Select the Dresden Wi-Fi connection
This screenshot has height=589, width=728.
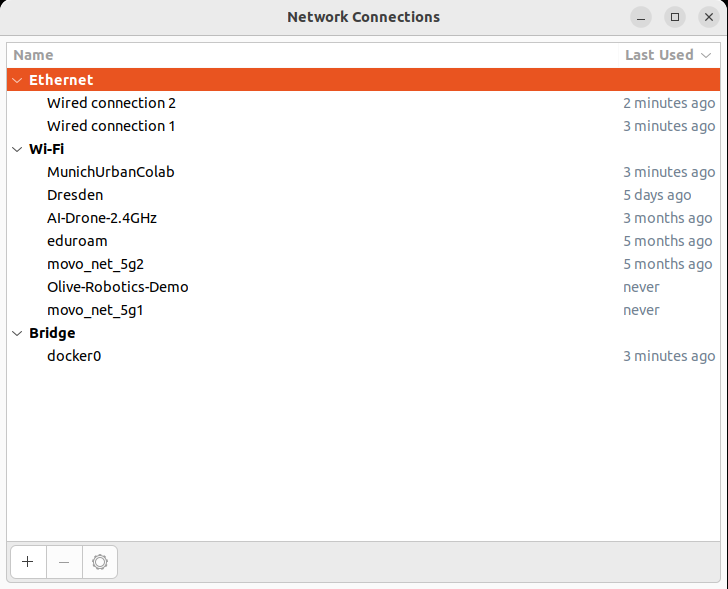click(75, 195)
